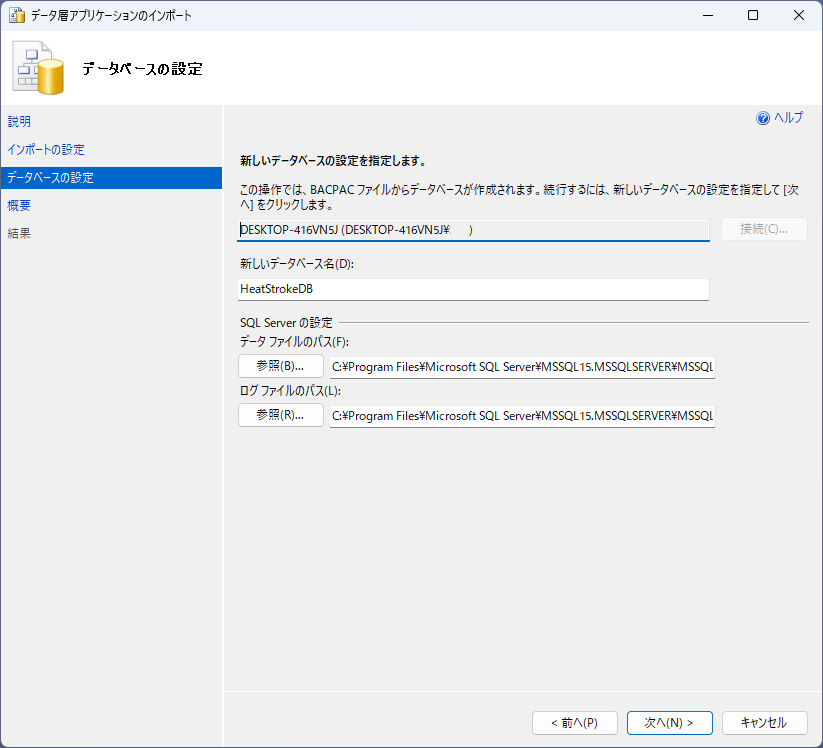Image resolution: width=823 pixels, height=748 pixels.
Task: Proceed with the 次へ(N) > button
Action: tap(669, 722)
